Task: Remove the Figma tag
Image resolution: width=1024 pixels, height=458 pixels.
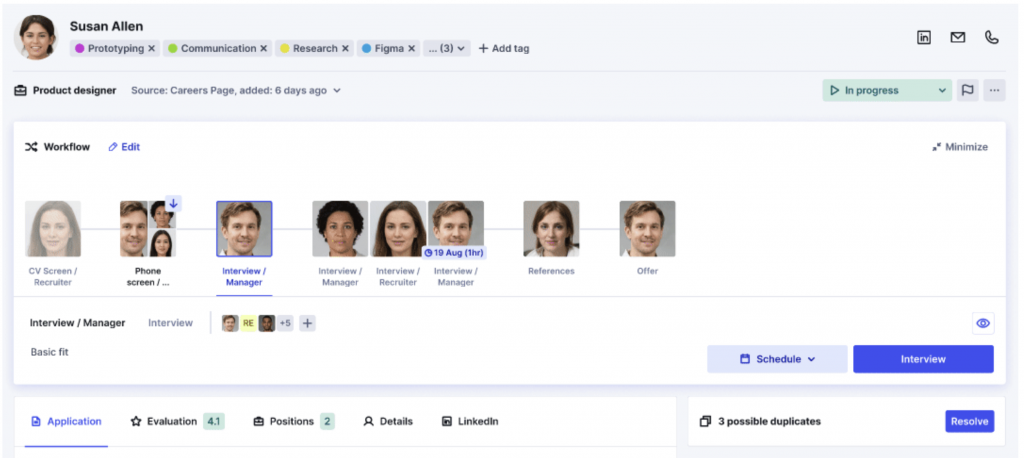Action: point(412,48)
